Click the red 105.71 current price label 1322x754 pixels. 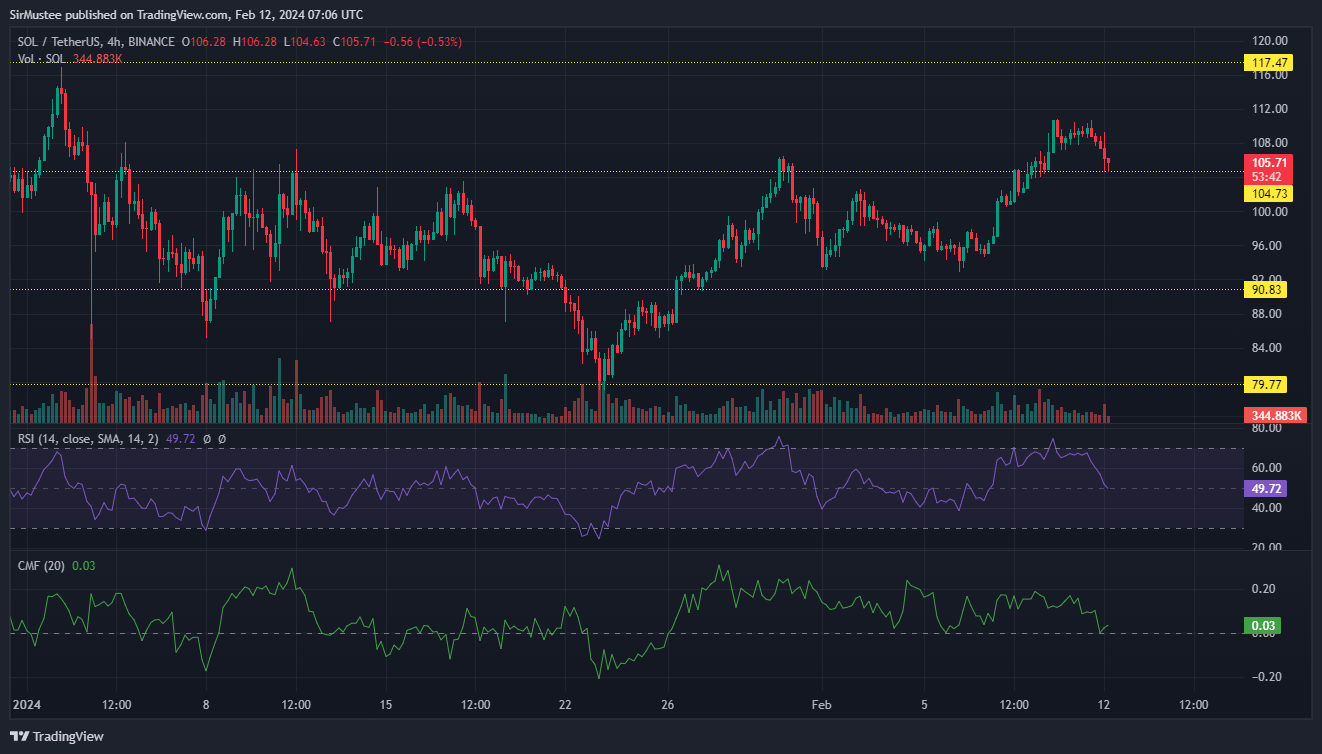click(1268, 162)
